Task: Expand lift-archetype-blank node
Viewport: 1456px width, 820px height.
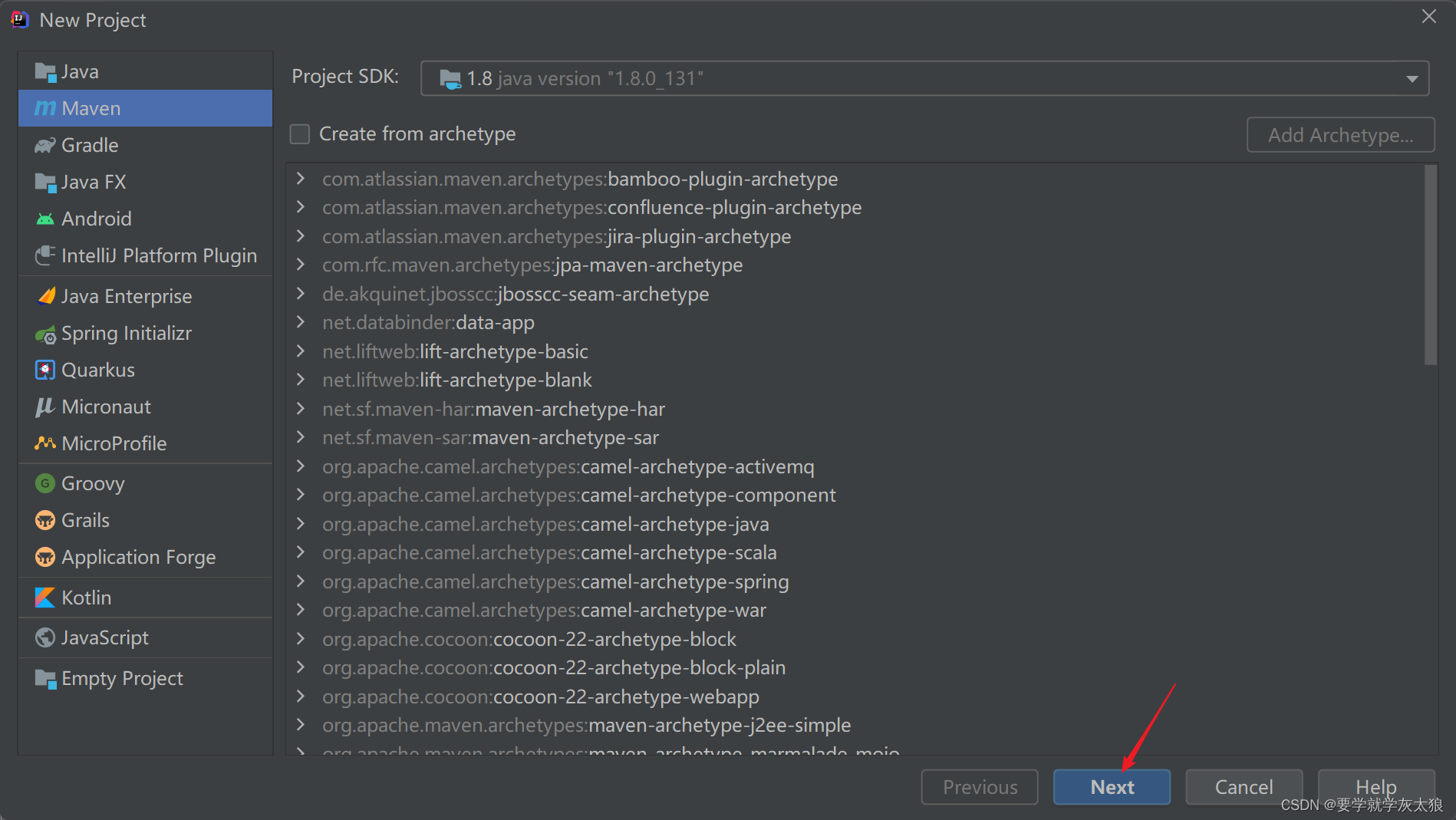Action: pos(301,380)
